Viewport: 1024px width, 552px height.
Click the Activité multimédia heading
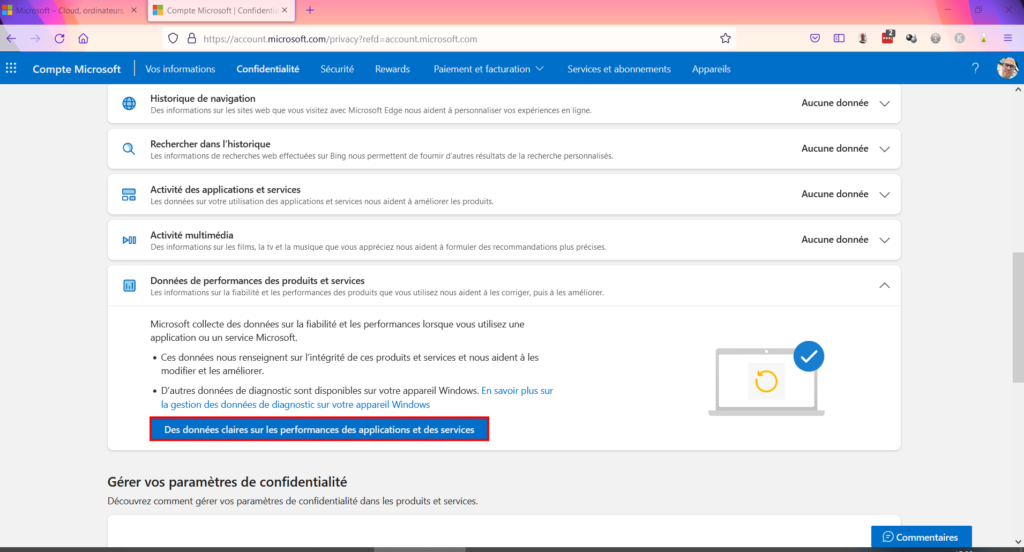pyautogui.click(x=191, y=235)
